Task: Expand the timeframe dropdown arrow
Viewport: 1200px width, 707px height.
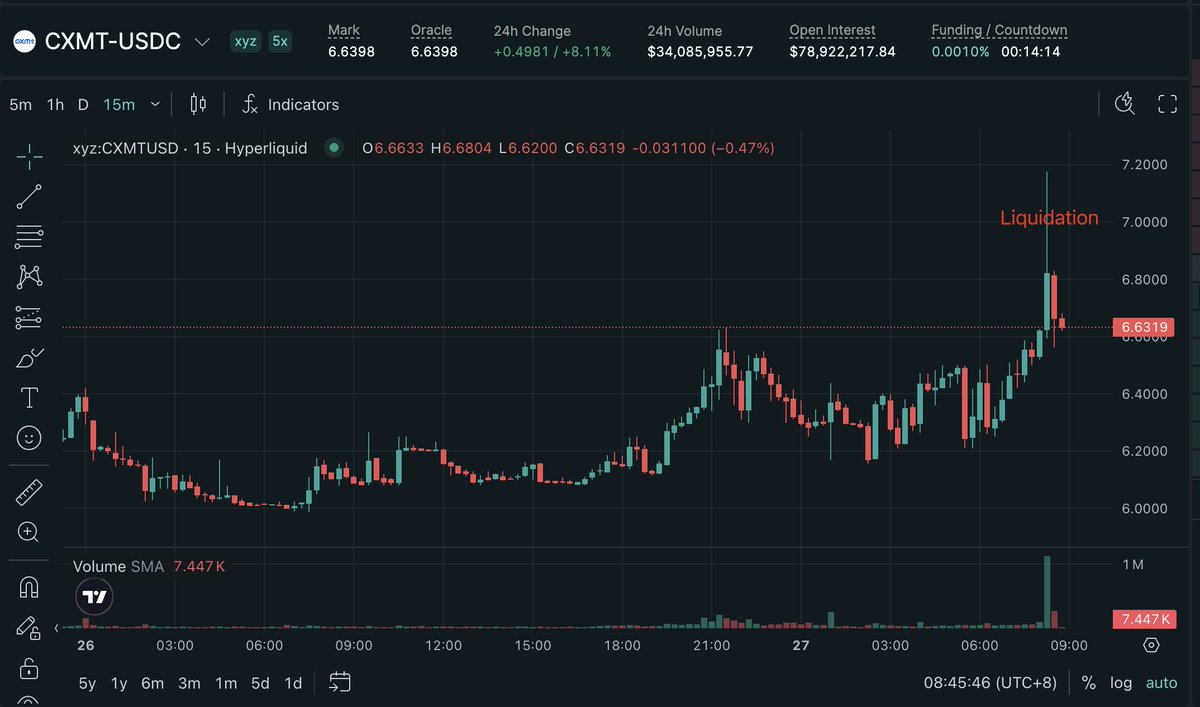Action: click(155, 104)
